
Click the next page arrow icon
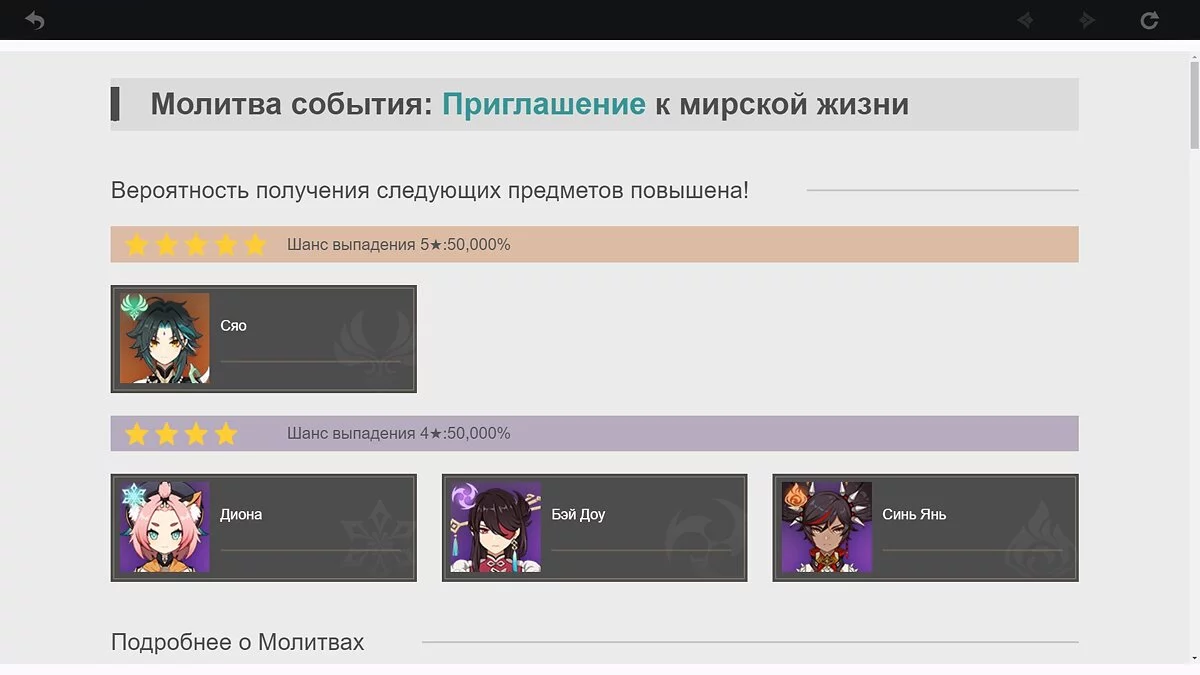coord(1087,19)
